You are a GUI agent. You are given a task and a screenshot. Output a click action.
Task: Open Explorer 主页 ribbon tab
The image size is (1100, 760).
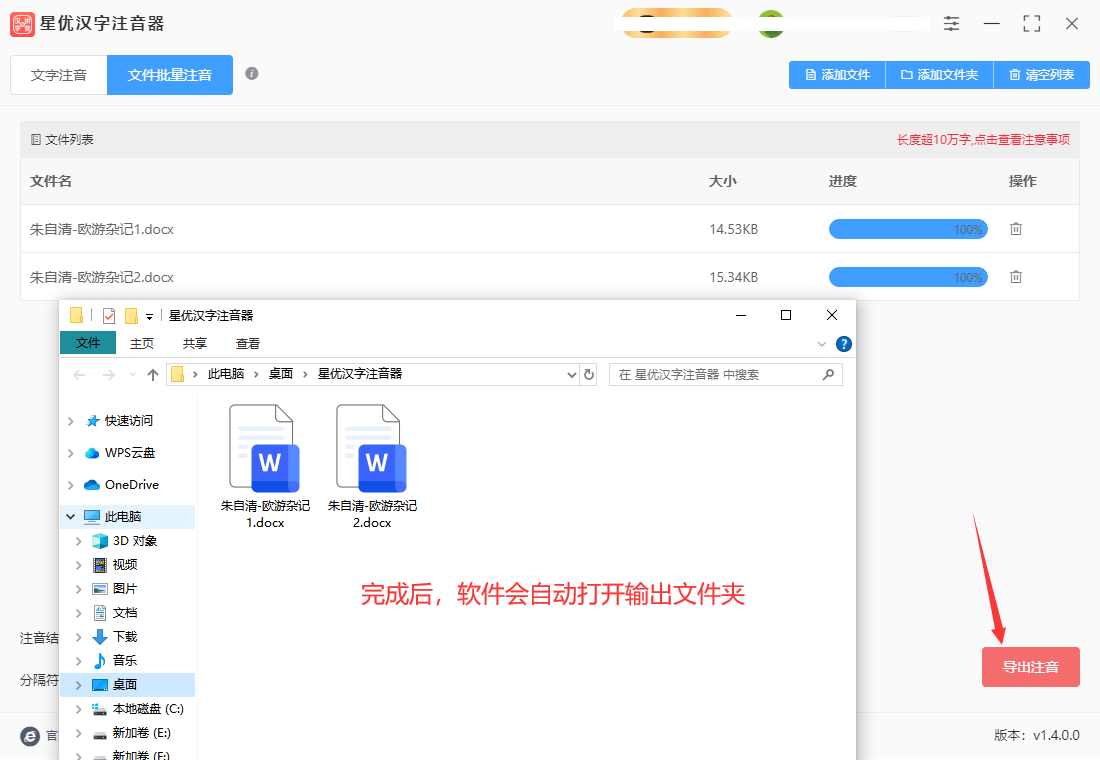[142, 344]
